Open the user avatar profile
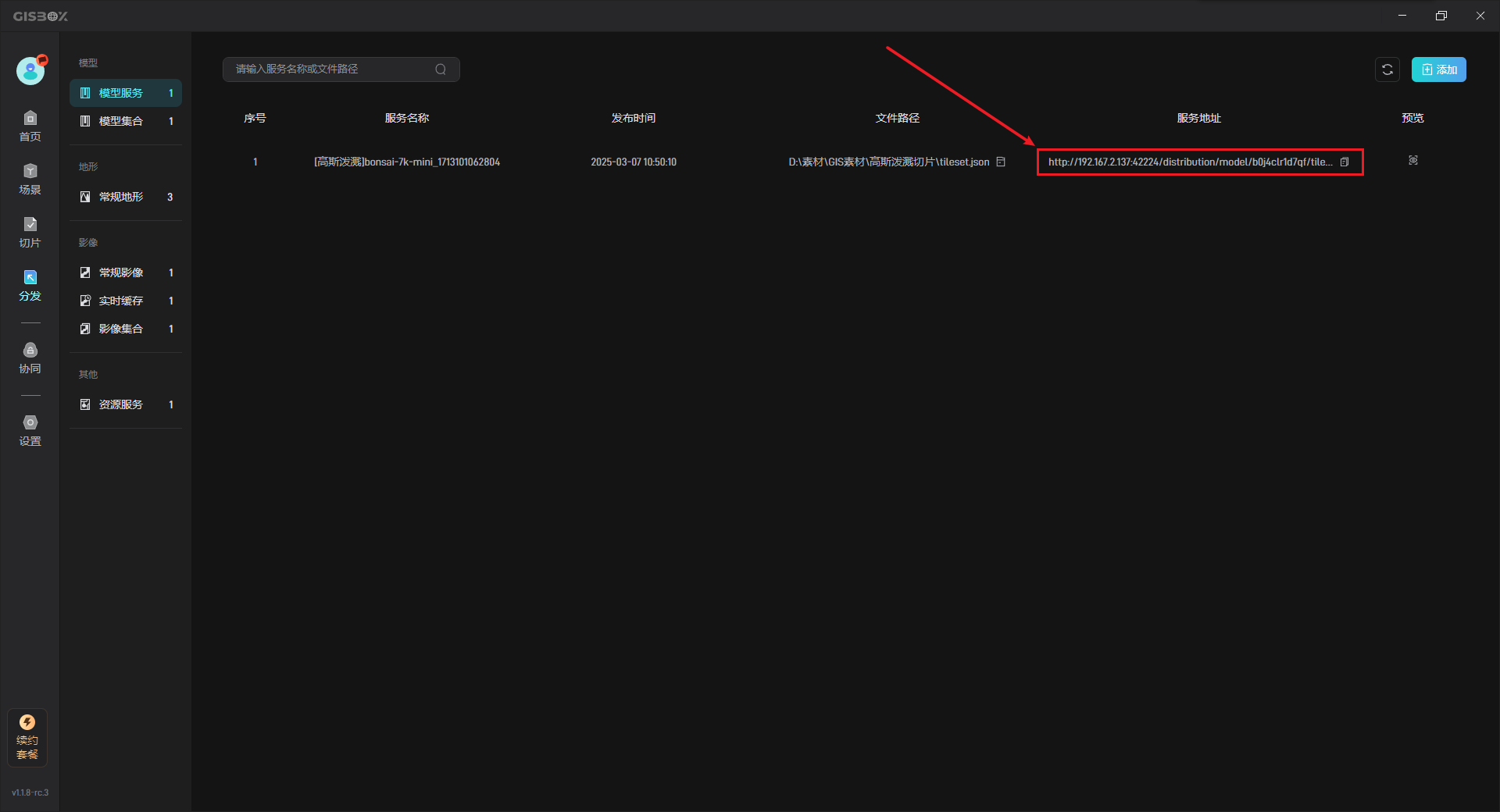Image resolution: width=1500 pixels, height=812 pixels. point(30,71)
